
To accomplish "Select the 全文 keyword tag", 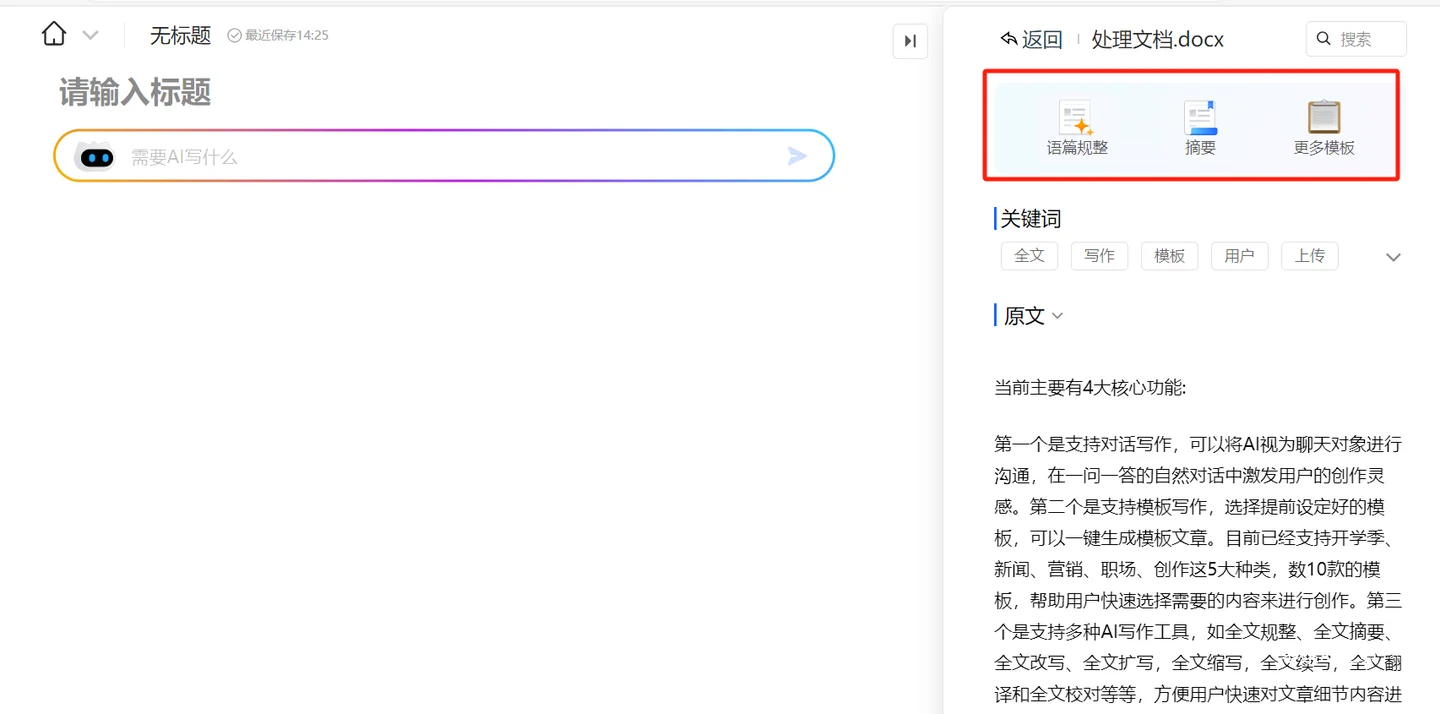I will pos(1029,256).
